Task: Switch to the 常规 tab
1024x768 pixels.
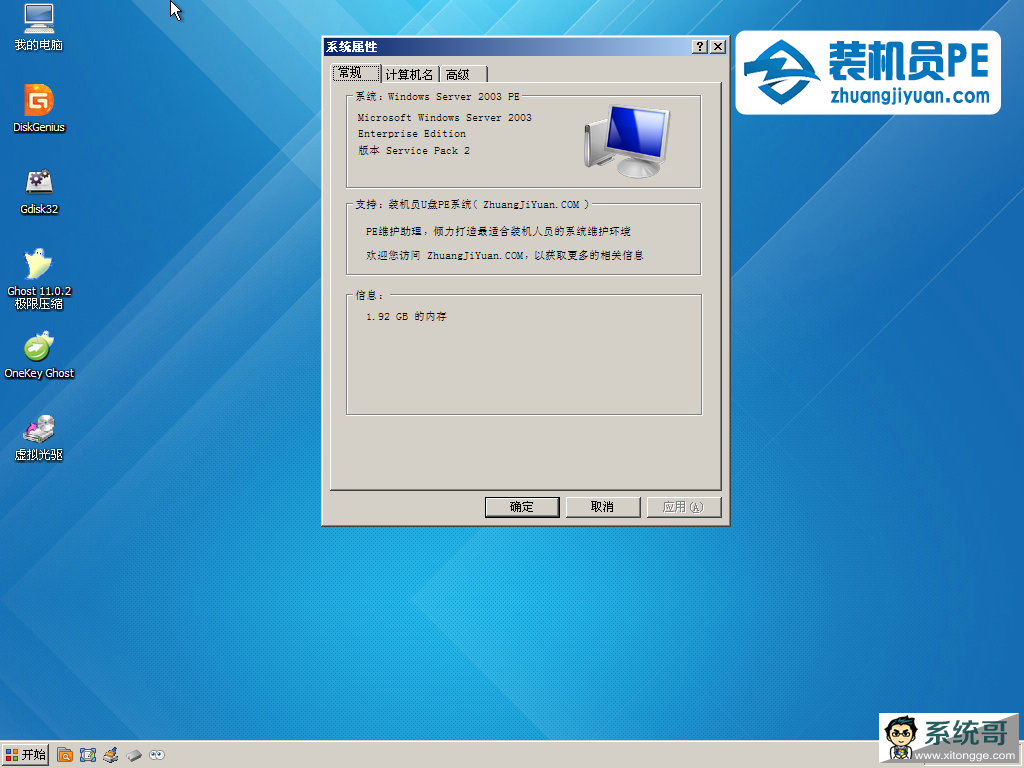Action: [x=355, y=72]
